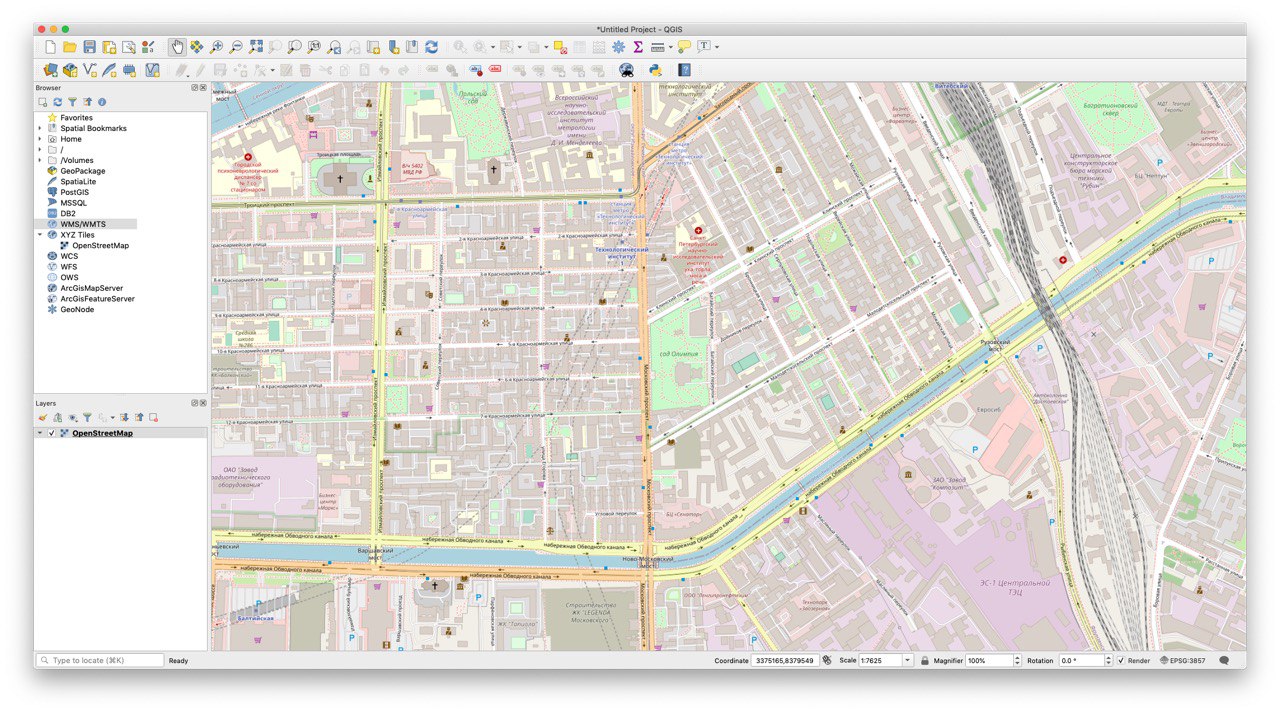Viewport: 1280px width, 713px height.
Task: Filter the Browser panel tree
Action: (x=72, y=102)
